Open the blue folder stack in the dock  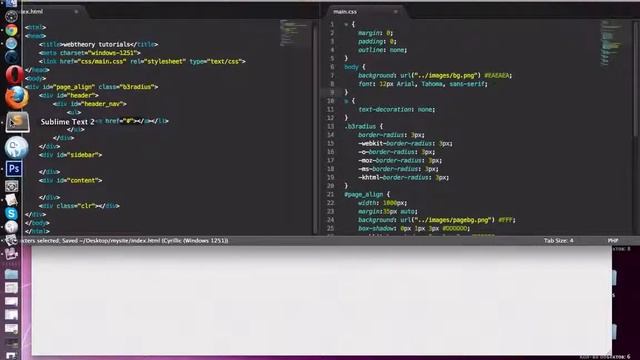pos(11,274)
